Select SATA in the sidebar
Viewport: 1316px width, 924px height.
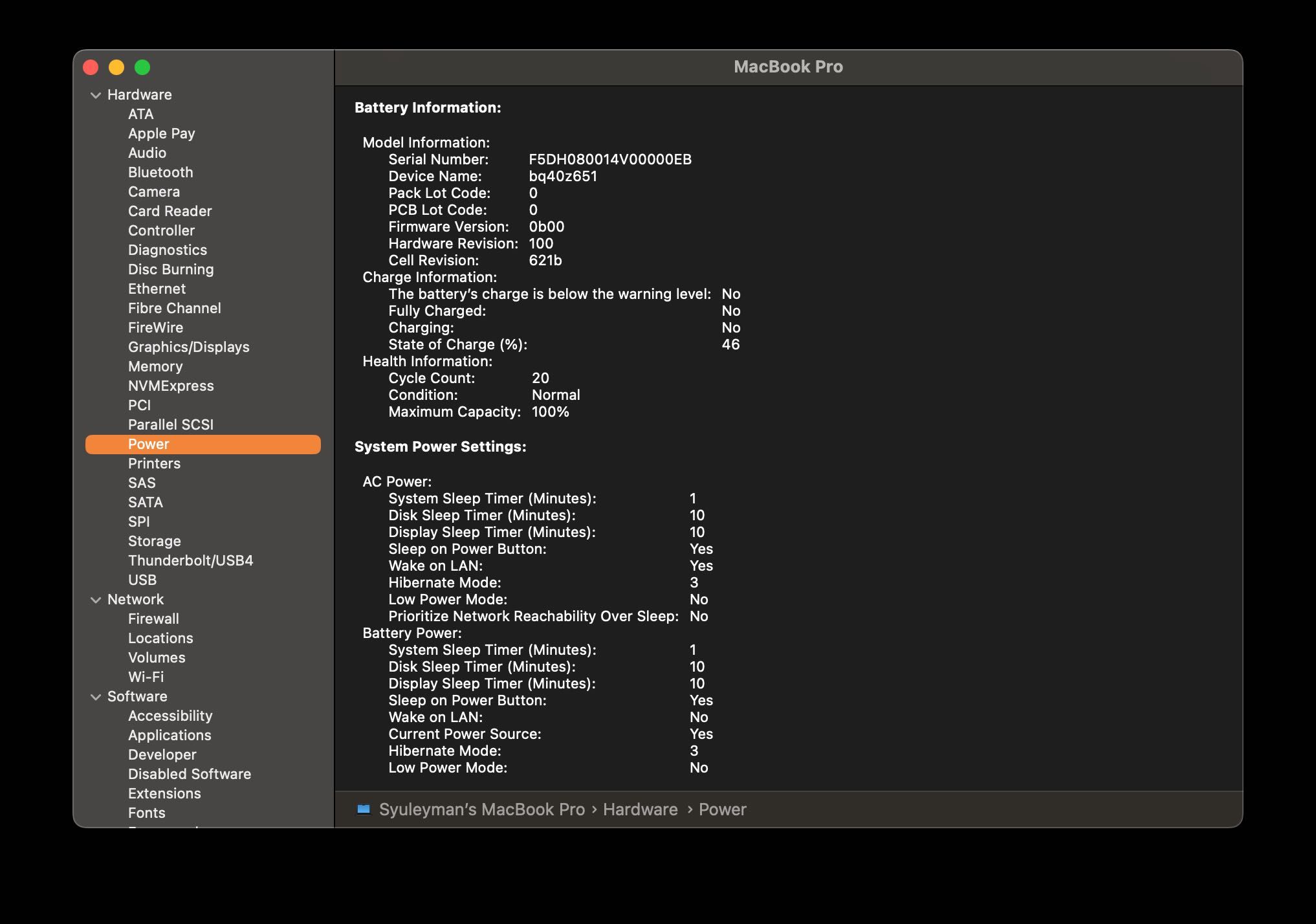(146, 502)
